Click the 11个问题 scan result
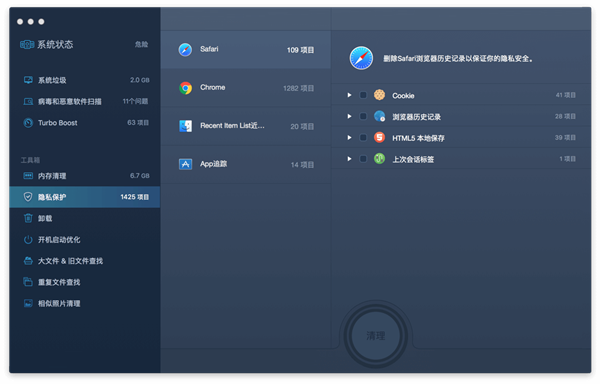 (x=135, y=101)
